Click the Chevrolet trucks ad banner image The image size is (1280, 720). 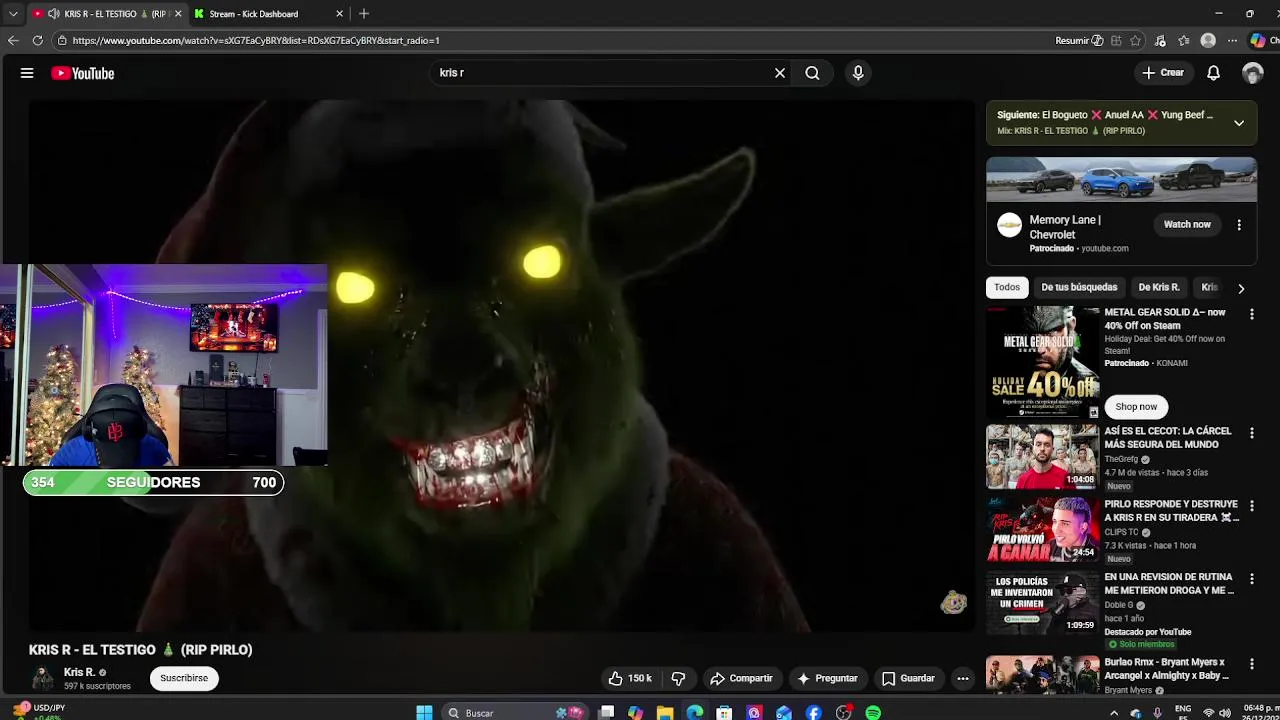1121,180
